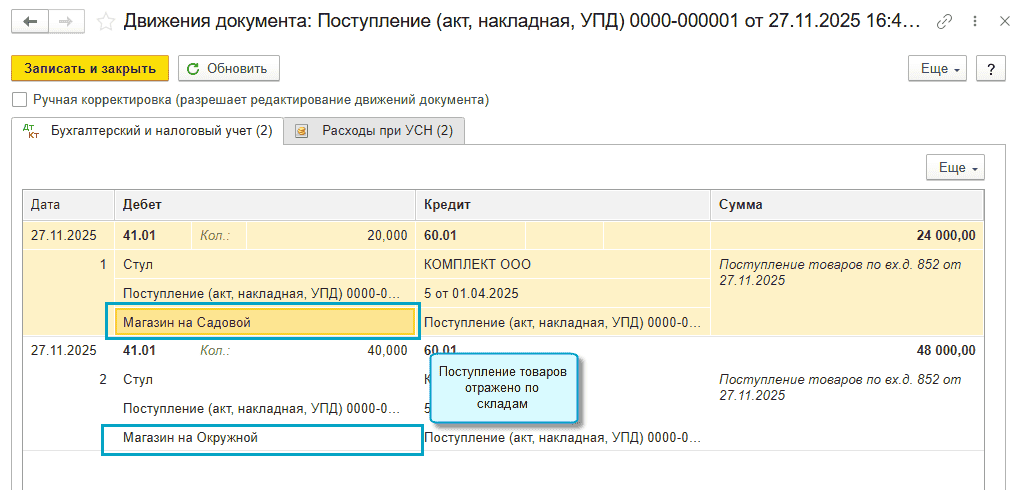Switch to Расходы при УСН tab
The width and height of the screenshot is (1024, 490).
375,131
